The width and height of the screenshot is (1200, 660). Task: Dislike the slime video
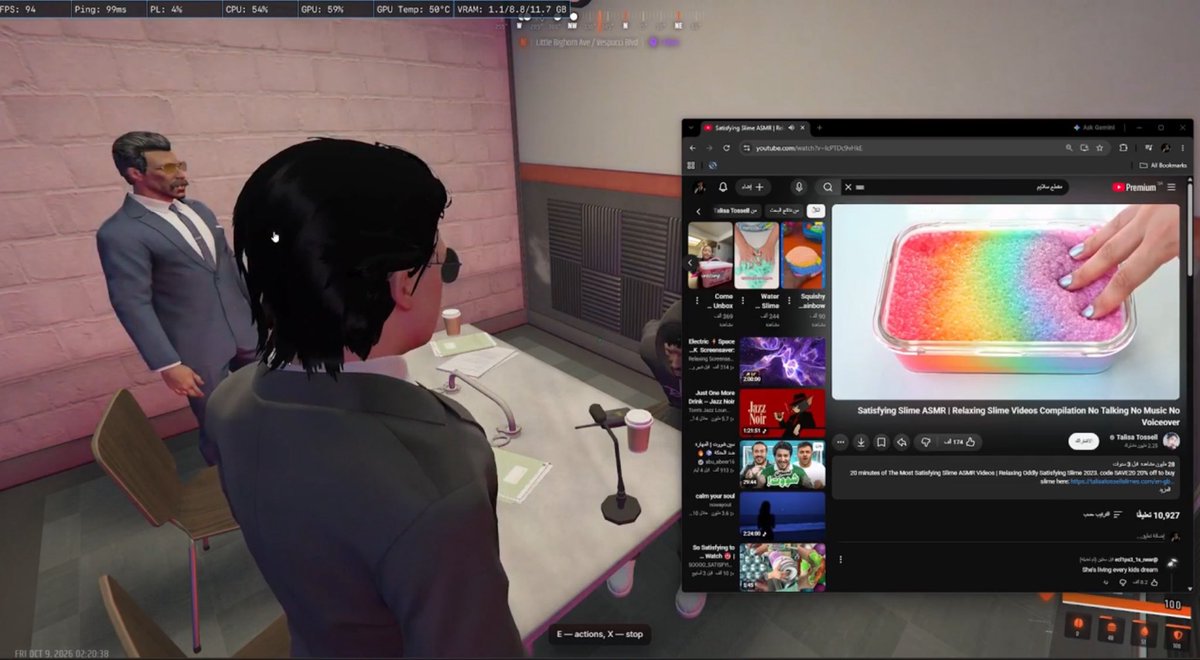pos(926,441)
